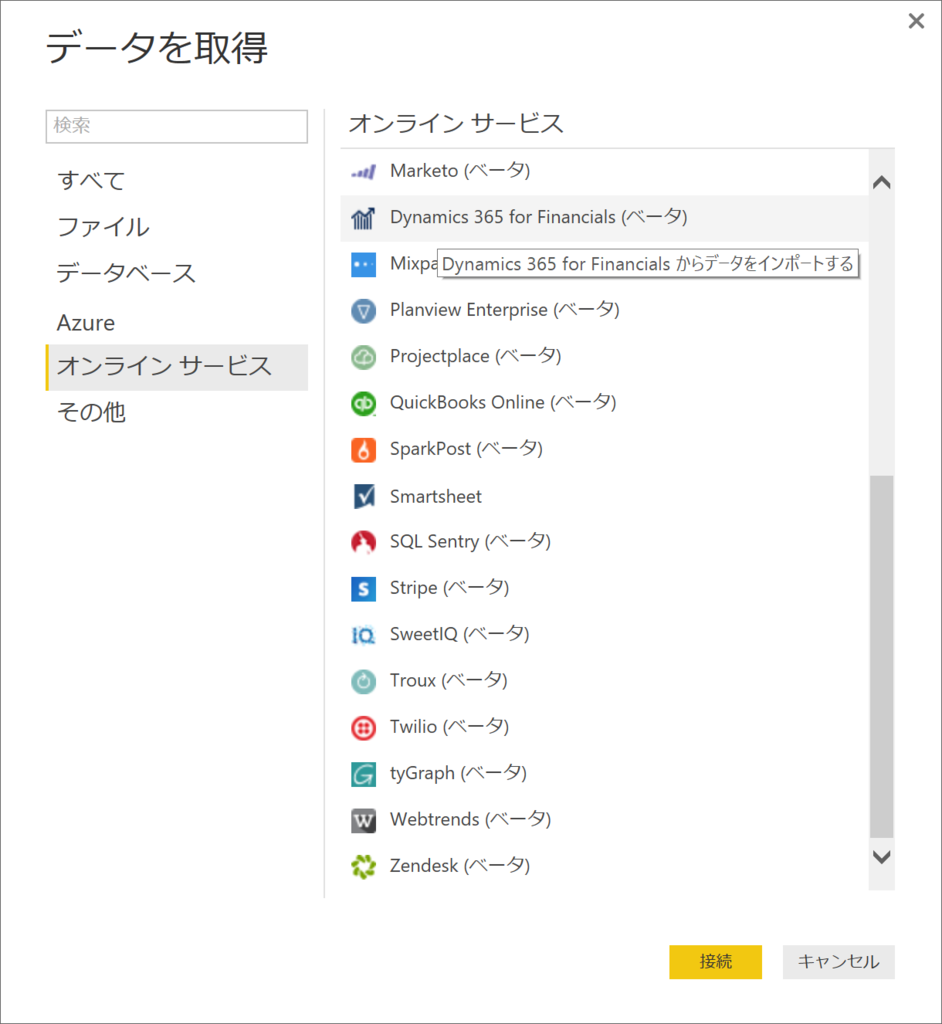Click the キャンセル button
This screenshot has height=1024, width=942.
point(838,961)
